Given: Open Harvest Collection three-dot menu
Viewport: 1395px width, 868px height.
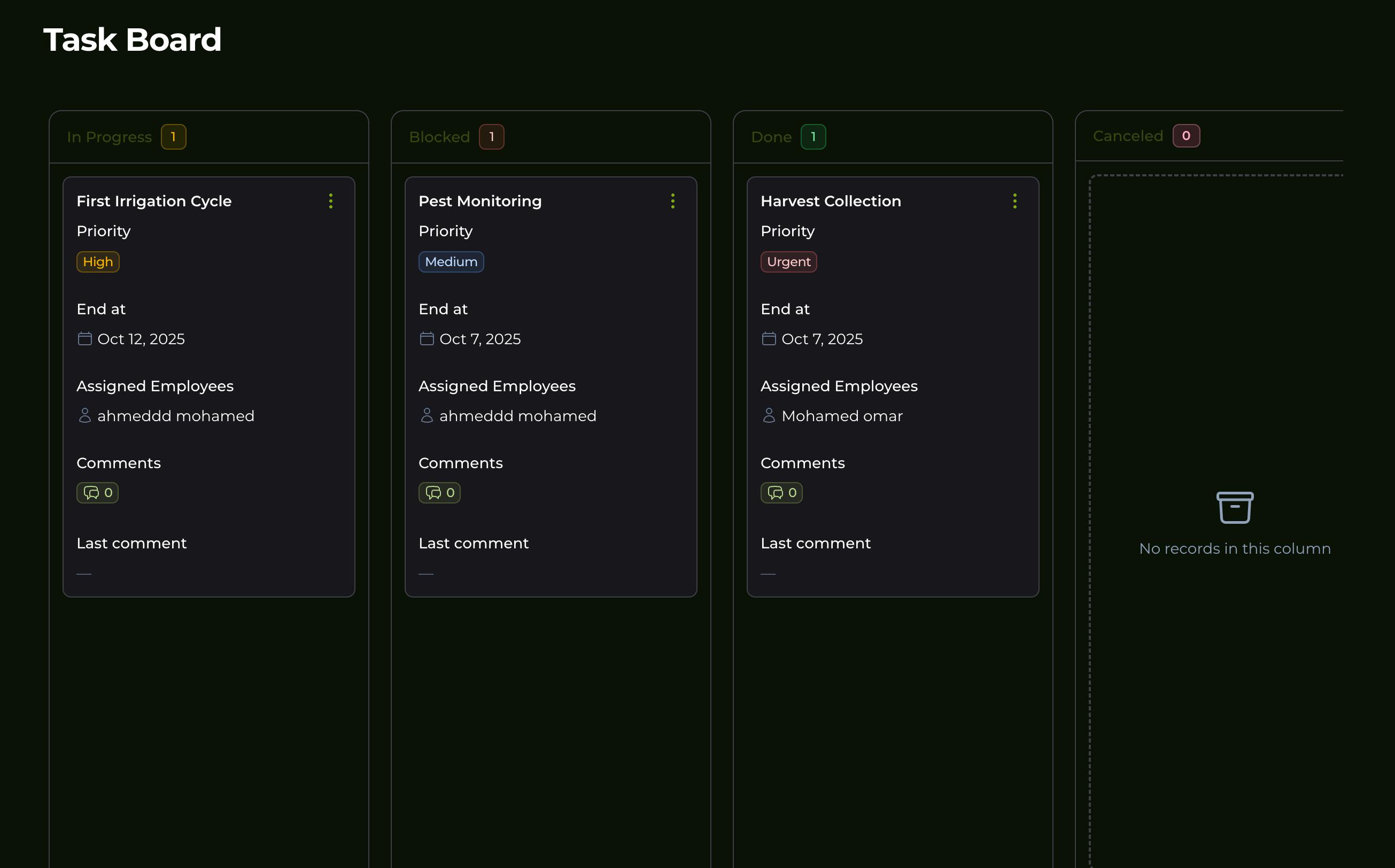Looking at the screenshot, I should point(1015,201).
